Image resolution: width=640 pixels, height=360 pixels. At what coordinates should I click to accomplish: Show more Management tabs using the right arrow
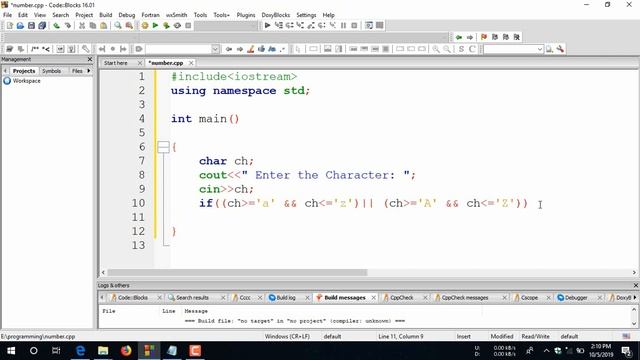pyautogui.click(x=89, y=71)
